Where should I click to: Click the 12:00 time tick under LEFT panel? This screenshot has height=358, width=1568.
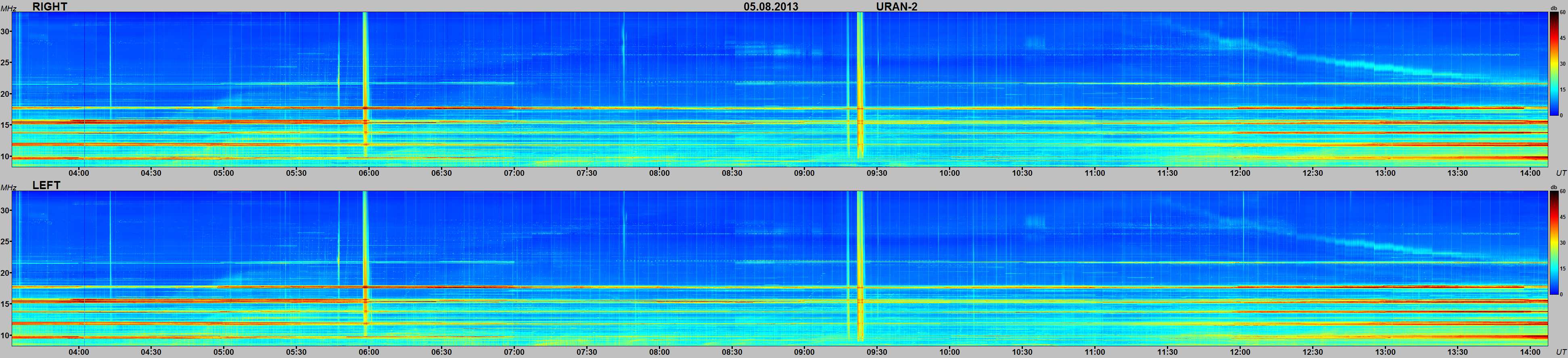(x=1240, y=352)
